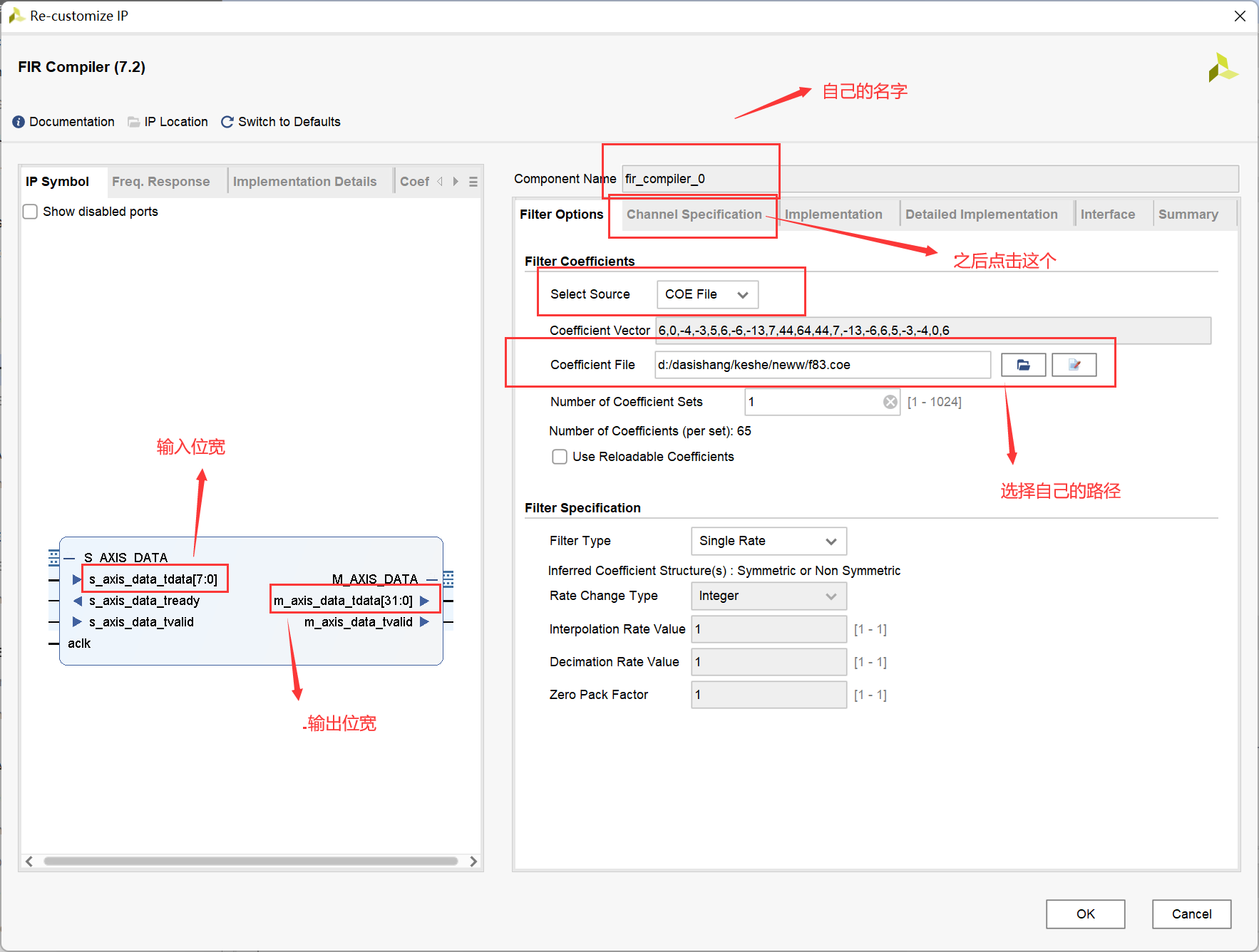The image size is (1259, 952).
Task: Click the aclk port label
Action: pyautogui.click(x=79, y=643)
